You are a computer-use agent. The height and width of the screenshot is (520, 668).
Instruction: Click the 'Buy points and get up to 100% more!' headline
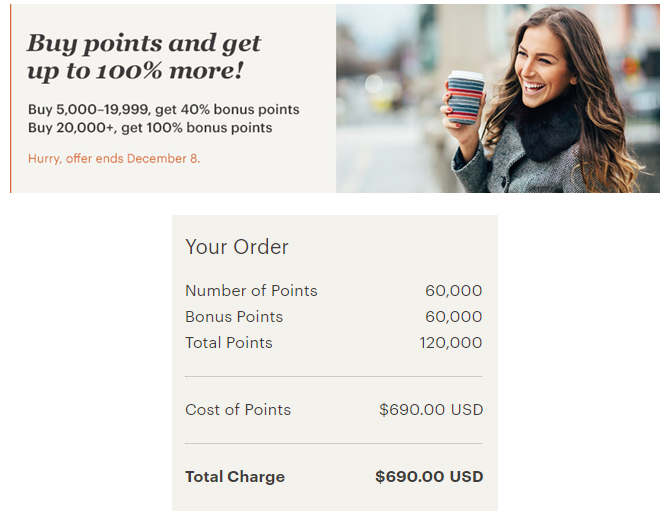[144, 56]
